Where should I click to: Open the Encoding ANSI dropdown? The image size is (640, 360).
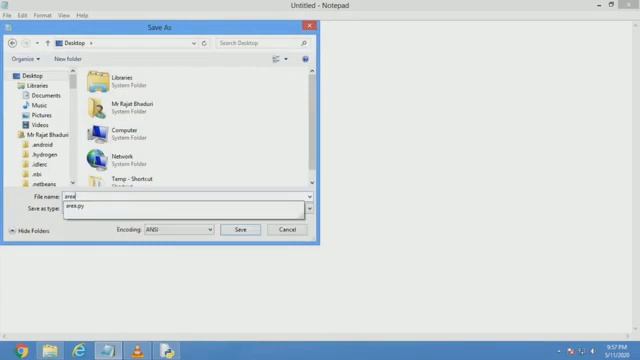point(179,230)
